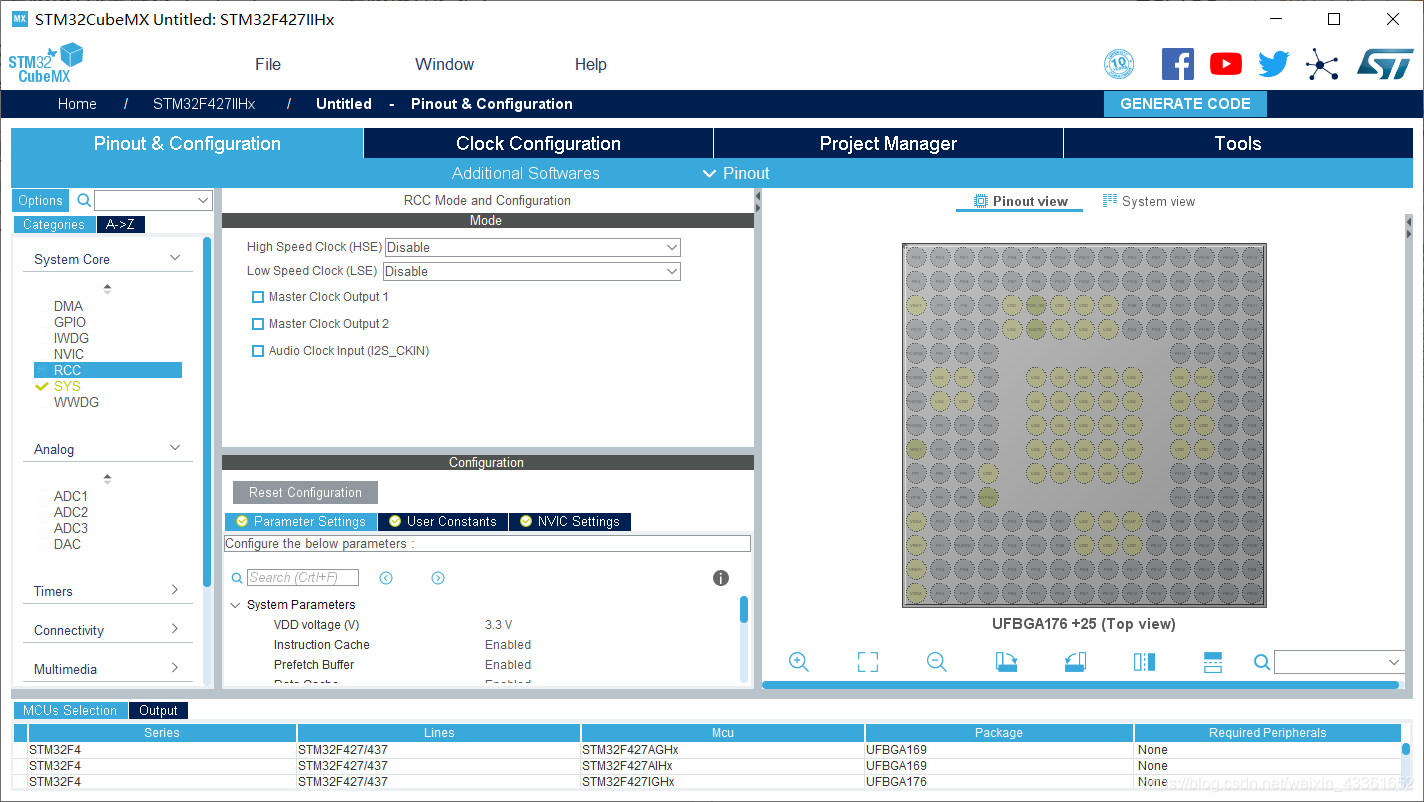Open the File menu
The image size is (1424, 802).
click(x=268, y=64)
